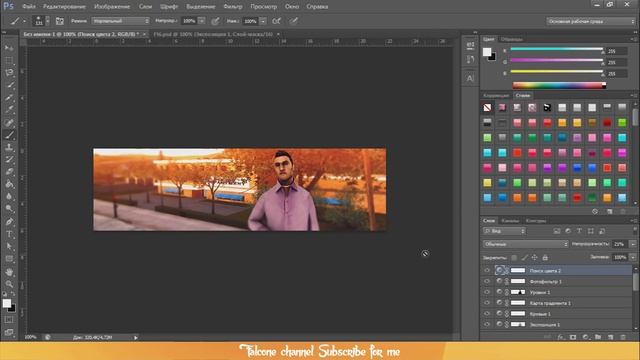
Task: Hide the Кривые 1 layer
Action: tap(487, 313)
